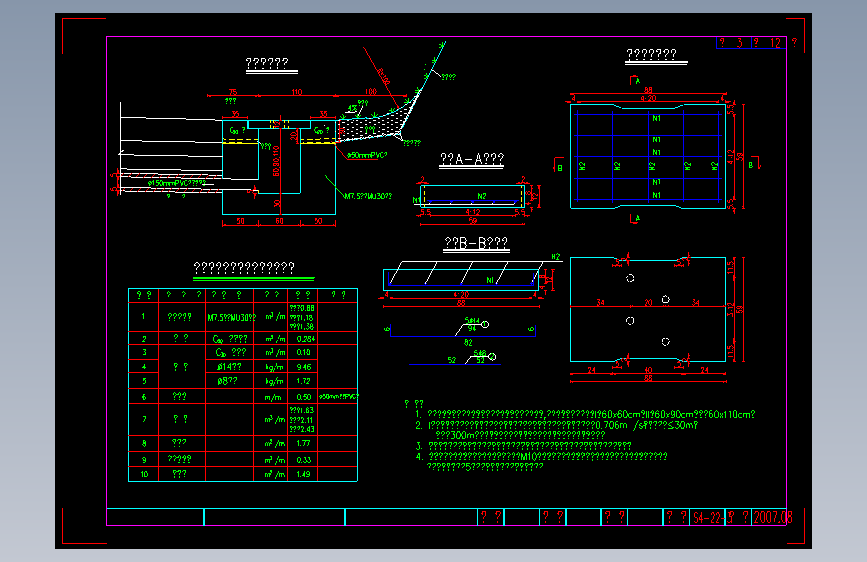
Task: Click the "59" dimension under A-A section
Action: pos(473,221)
